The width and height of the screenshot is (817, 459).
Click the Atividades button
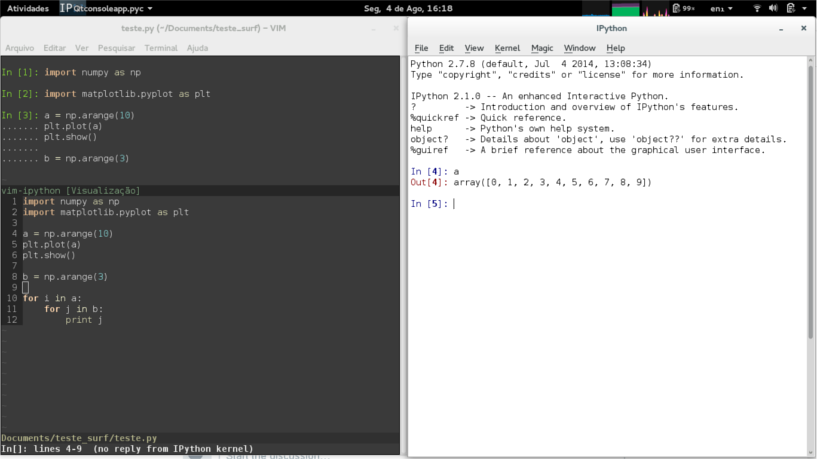[x=27, y=7]
